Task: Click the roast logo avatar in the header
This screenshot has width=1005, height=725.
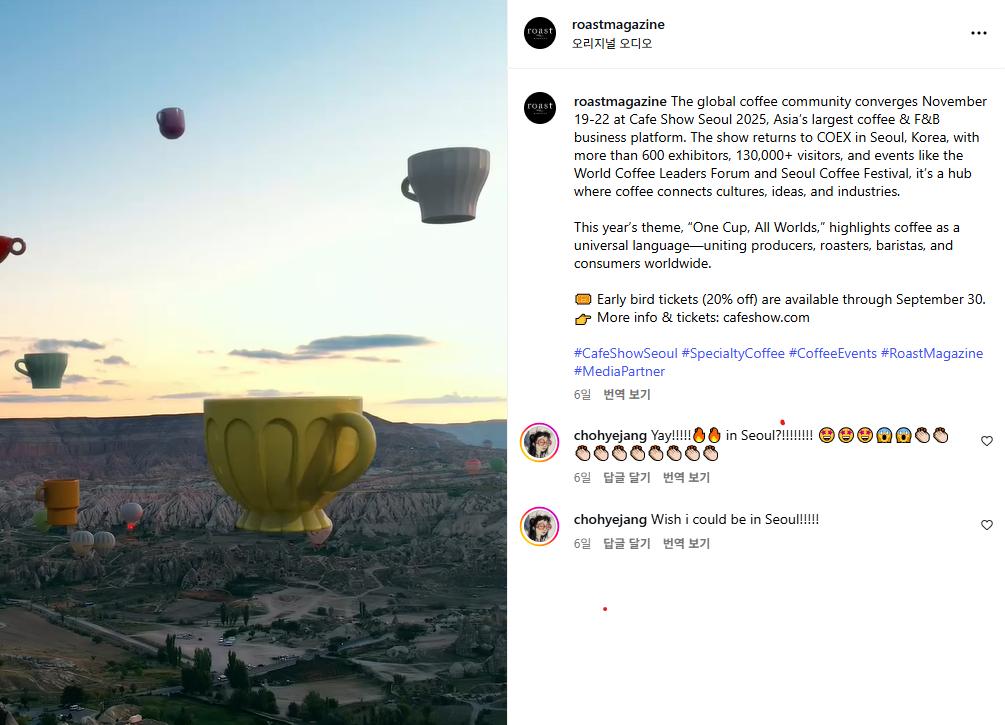Action: 540,33
